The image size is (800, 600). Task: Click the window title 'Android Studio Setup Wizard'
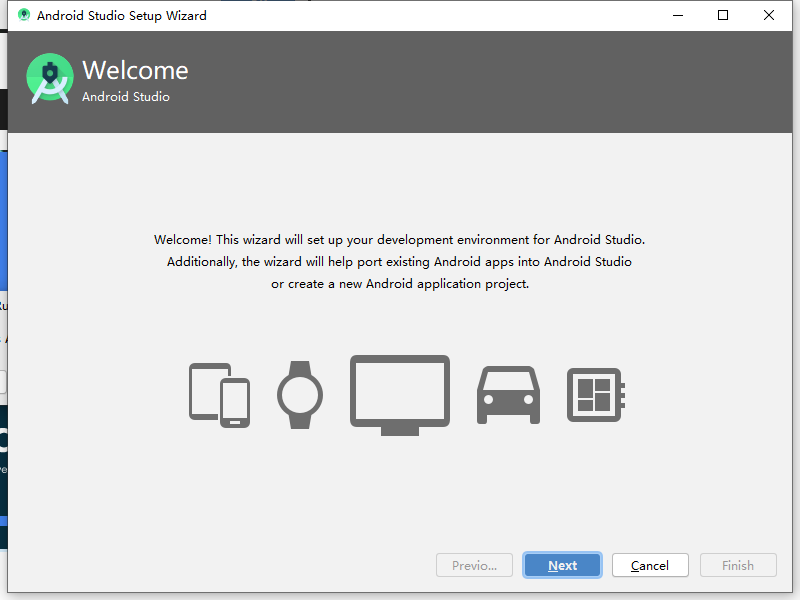tap(122, 15)
